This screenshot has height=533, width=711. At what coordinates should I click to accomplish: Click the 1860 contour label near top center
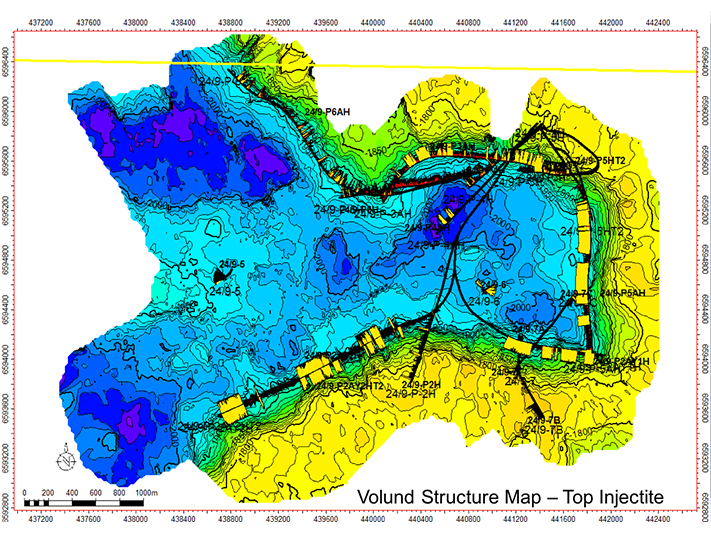click(x=379, y=152)
